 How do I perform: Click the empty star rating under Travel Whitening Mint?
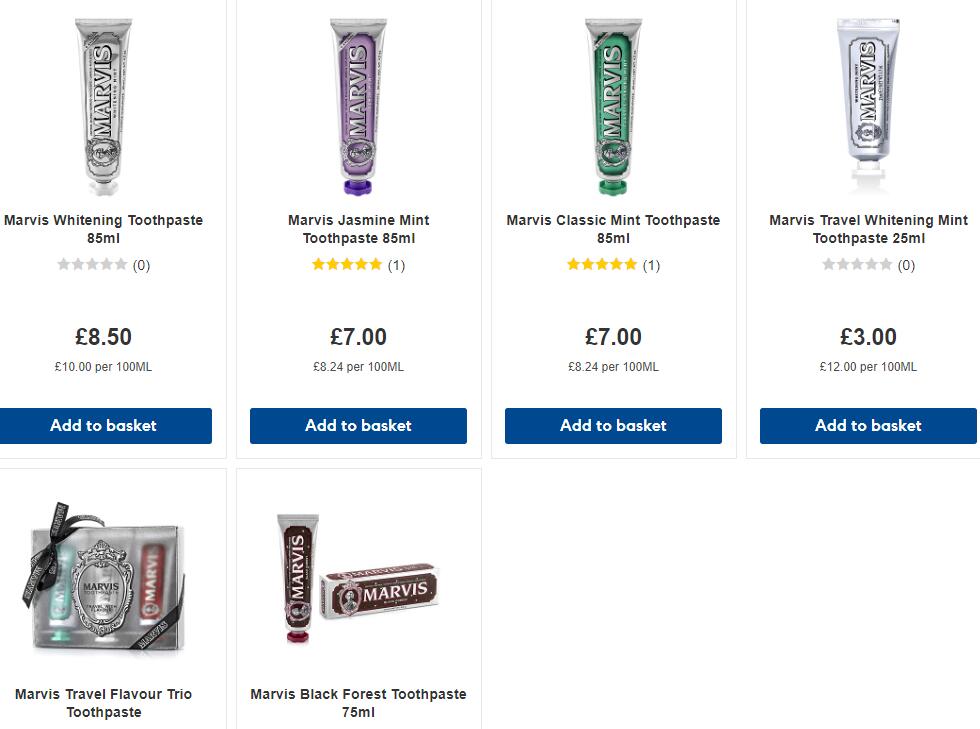[857, 265]
